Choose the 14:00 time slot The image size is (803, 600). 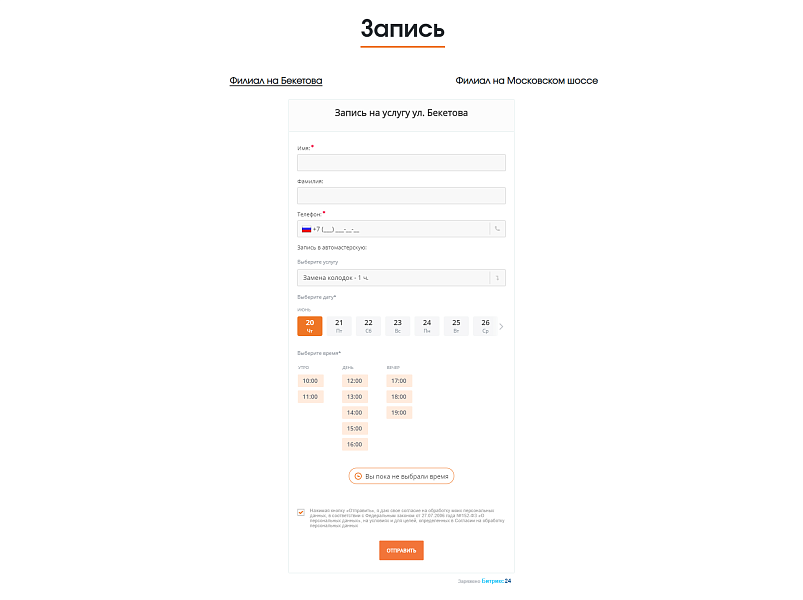pyautogui.click(x=354, y=413)
